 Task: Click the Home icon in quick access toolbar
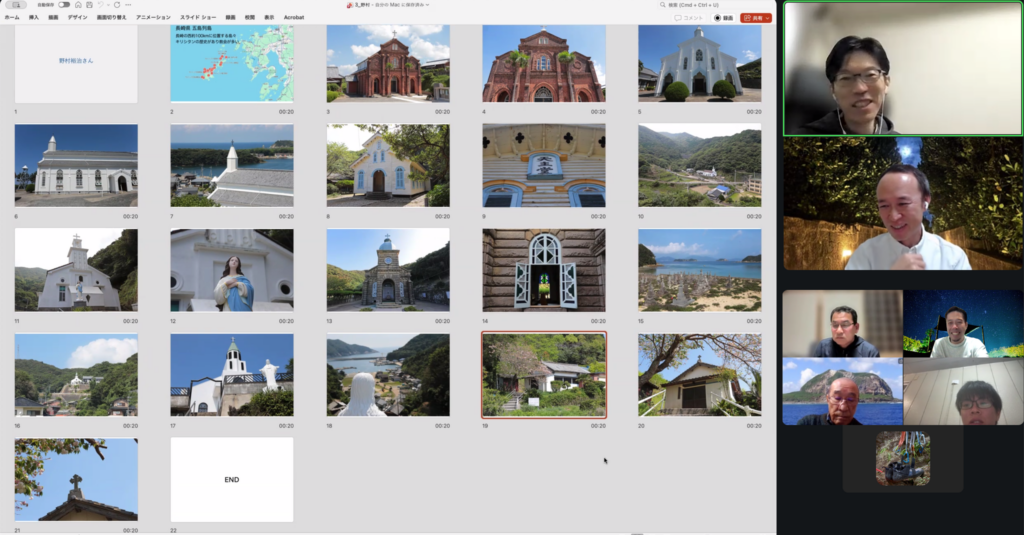point(77,5)
